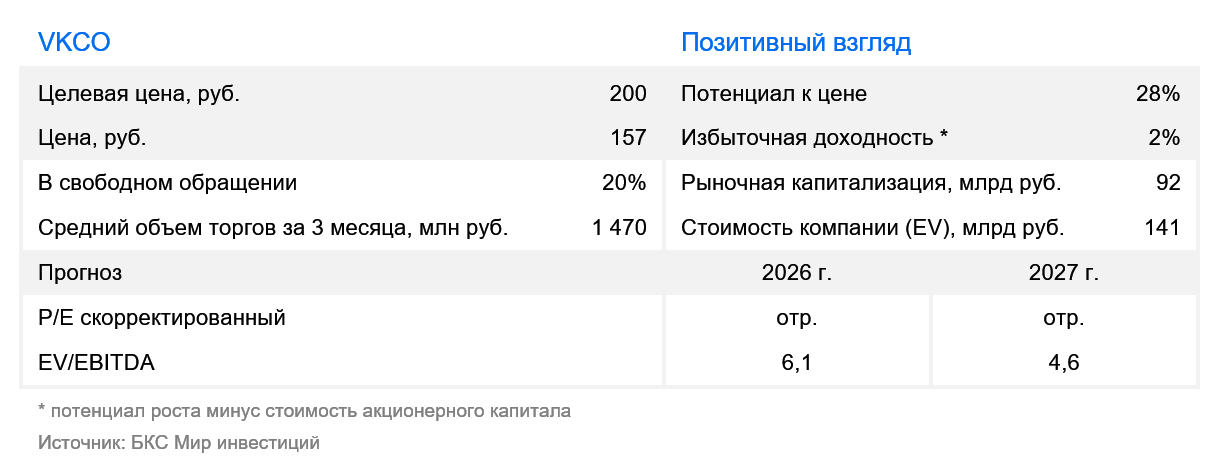Viewport: 1221px width, 473px height.
Task: Click the current price value 157
Action: [629, 138]
